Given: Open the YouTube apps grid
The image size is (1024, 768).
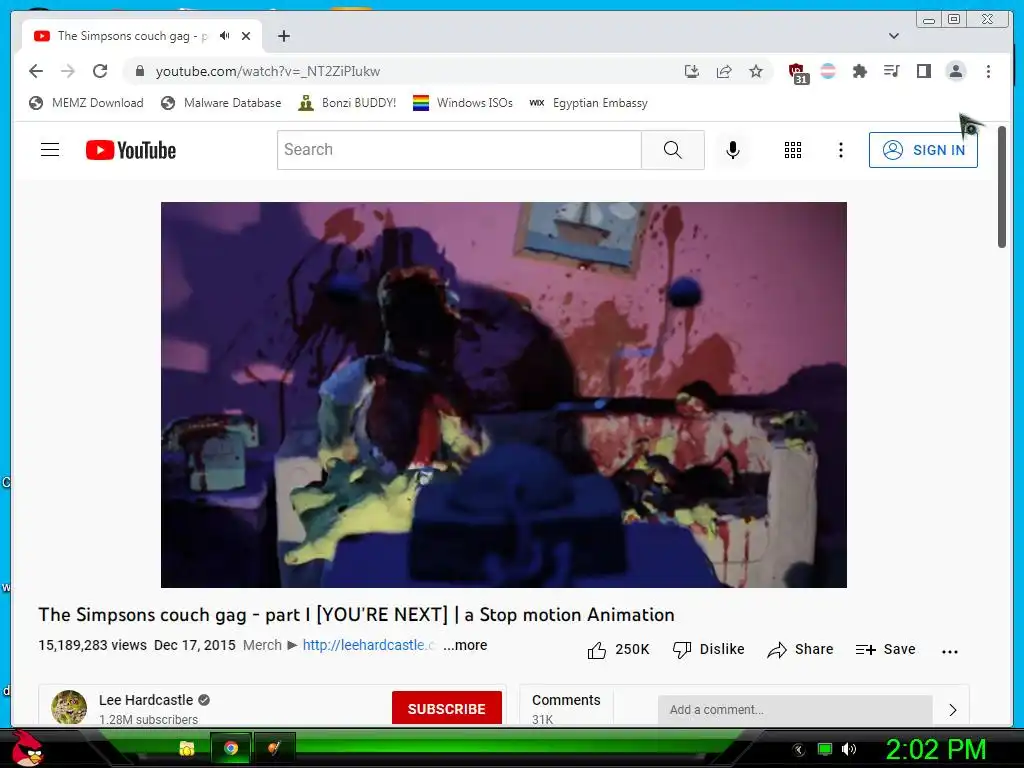Looking at the screenshot, I should point(793,150).
